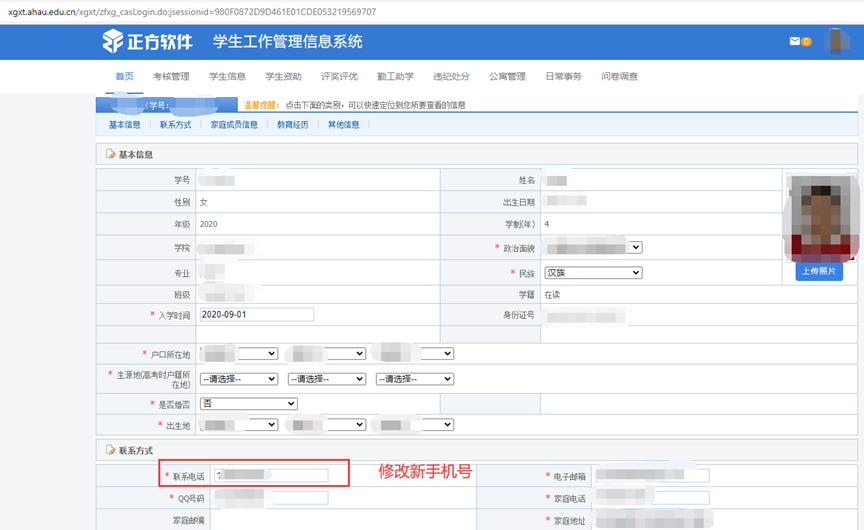Click the 联系电话 input field
This screenshot has width=864, height=530.
(272, 475)
